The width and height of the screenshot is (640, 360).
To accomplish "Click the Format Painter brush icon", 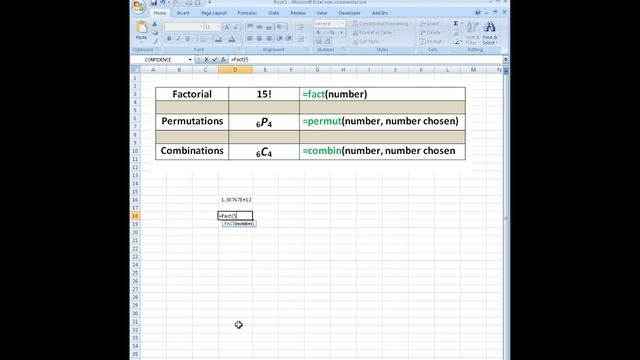I will 155,41.
